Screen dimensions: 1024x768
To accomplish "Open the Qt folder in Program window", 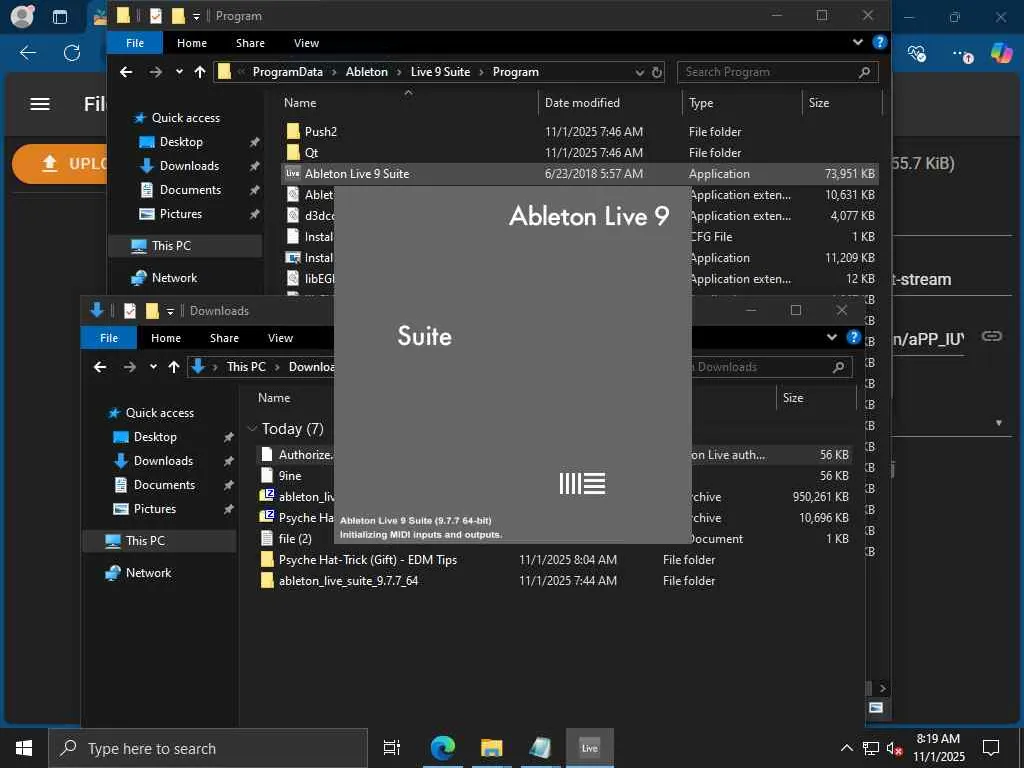I will 312,152.
